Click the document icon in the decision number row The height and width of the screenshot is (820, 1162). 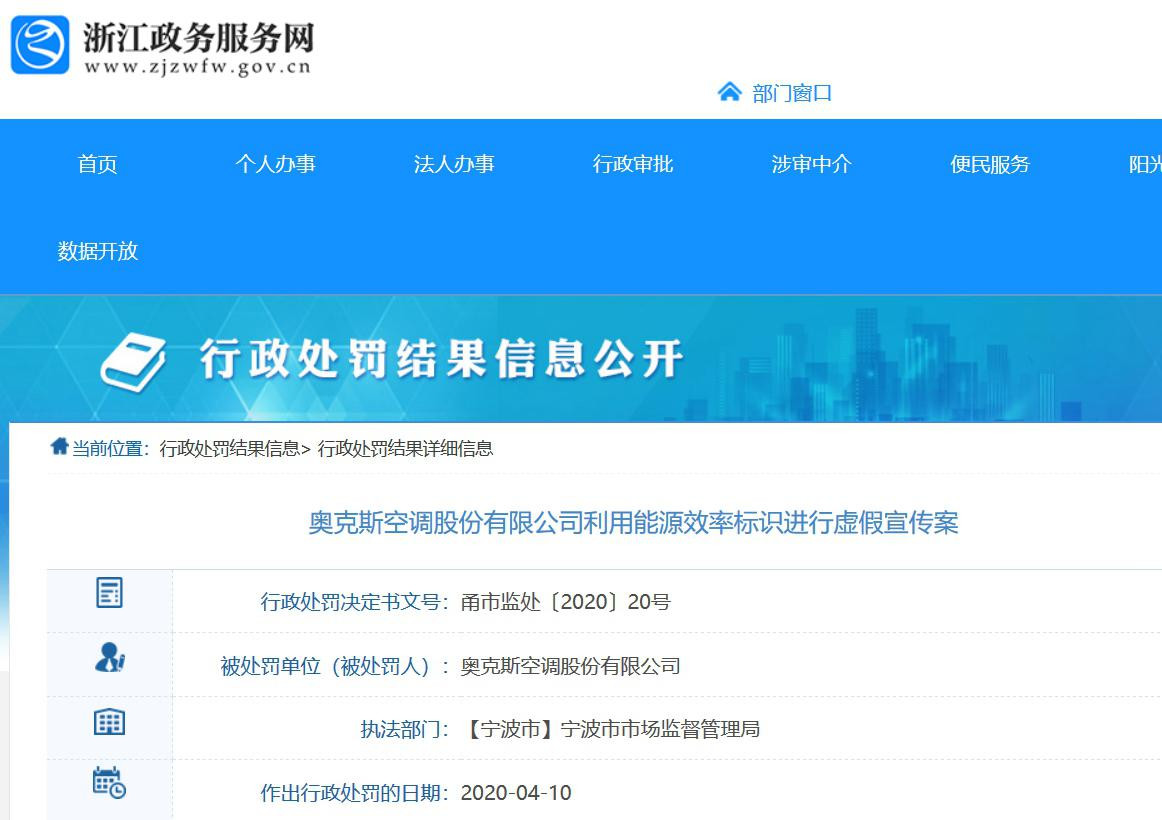click(x=110, y=593)
